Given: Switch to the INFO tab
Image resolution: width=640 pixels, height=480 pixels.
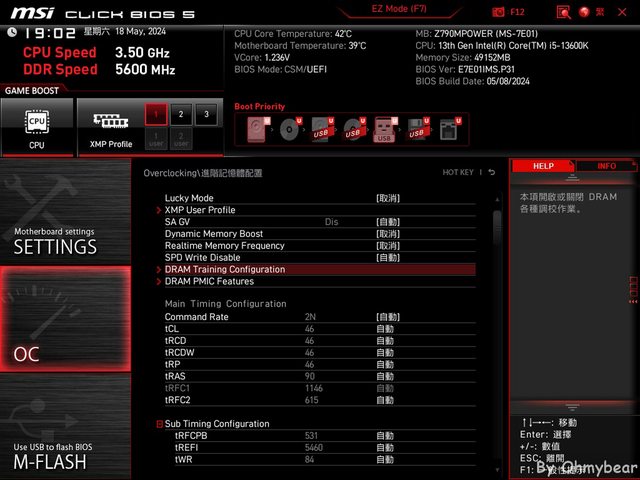Looking at the screenshot, I should [x=606, y=166].
